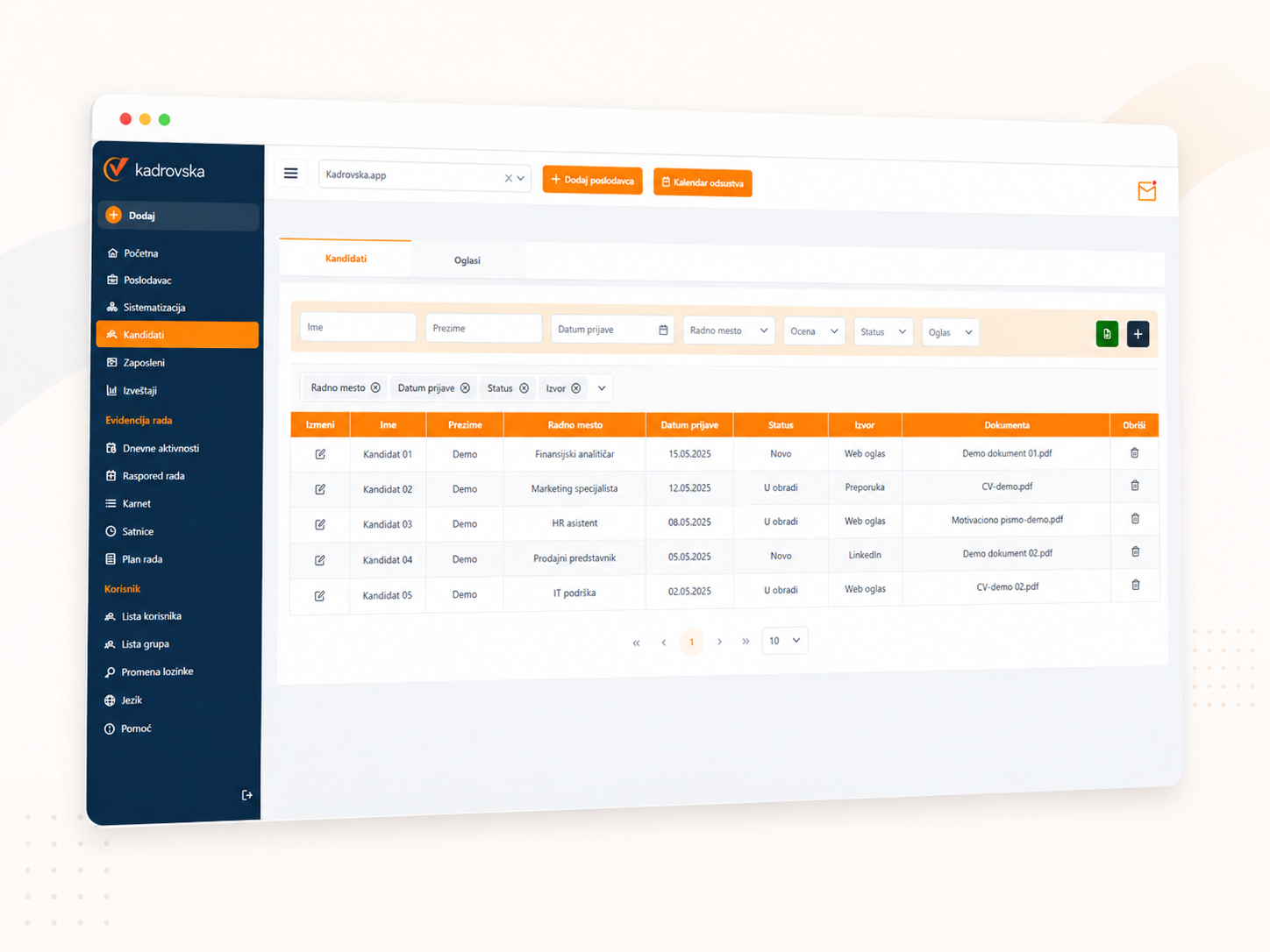Remove the Izvor filter chip
Viewport: 1270px width, 952px height.
tap(575, 388)
